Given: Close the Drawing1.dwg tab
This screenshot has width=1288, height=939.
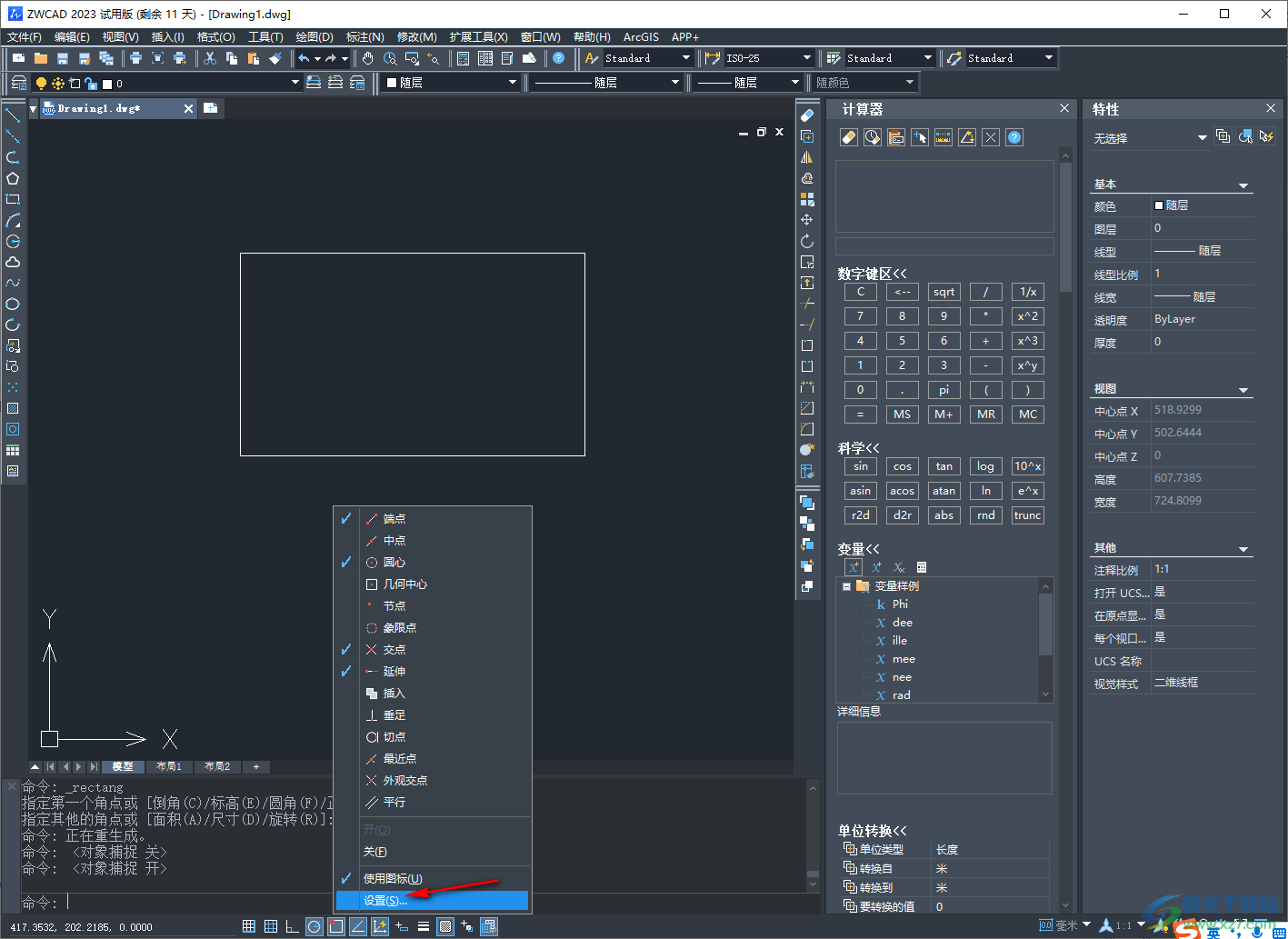Looking at the screenshot, I should click(188, 108).
